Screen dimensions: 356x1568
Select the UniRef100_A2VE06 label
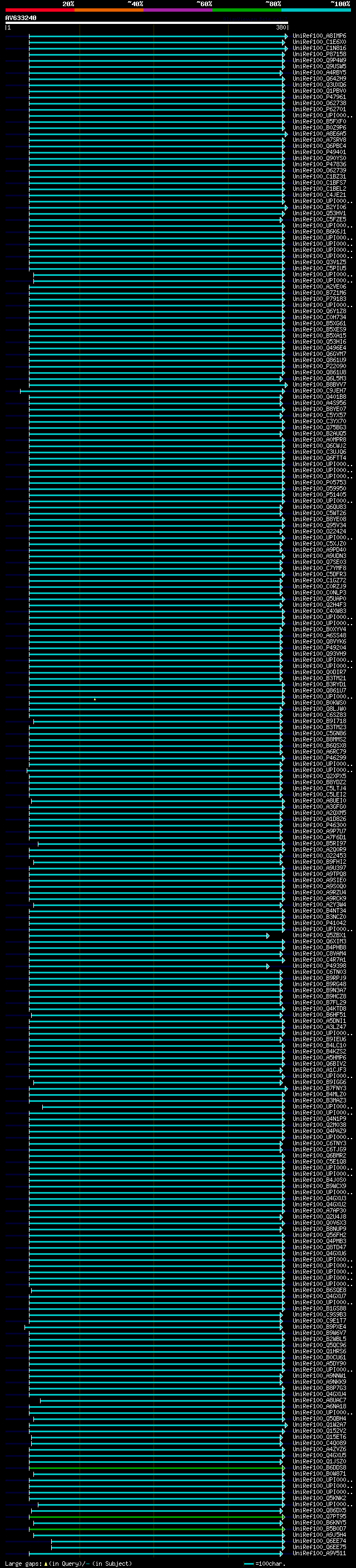click(319, 286)
